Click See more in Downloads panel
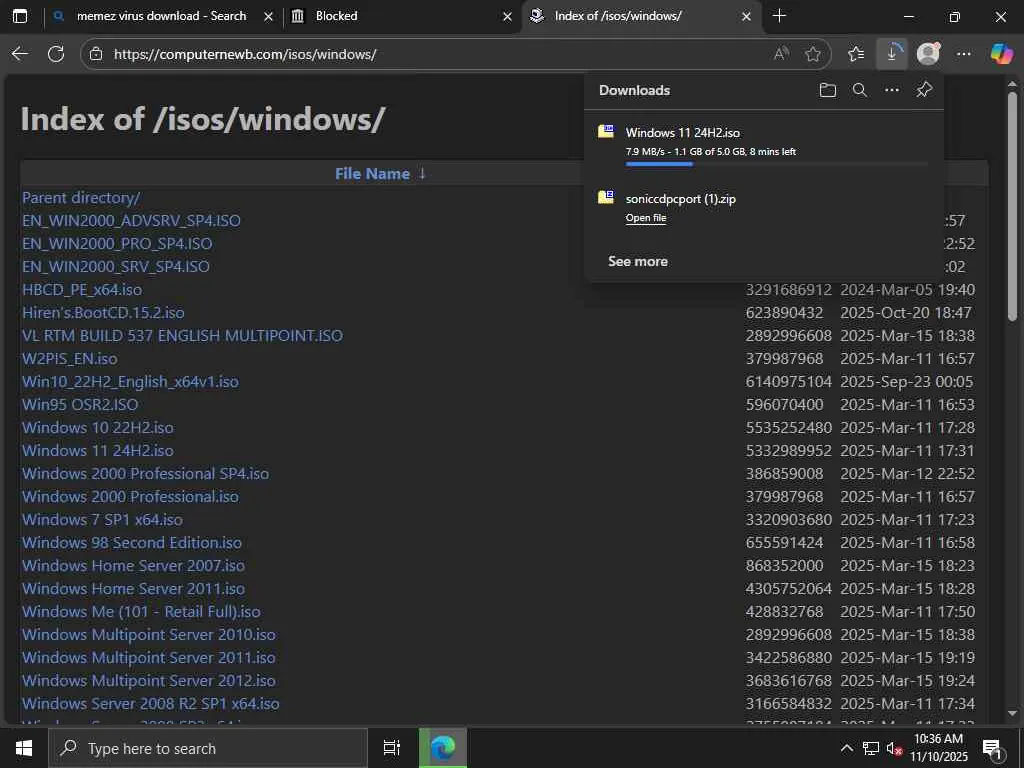This screenshot has height=768, width=1024. 638,261
